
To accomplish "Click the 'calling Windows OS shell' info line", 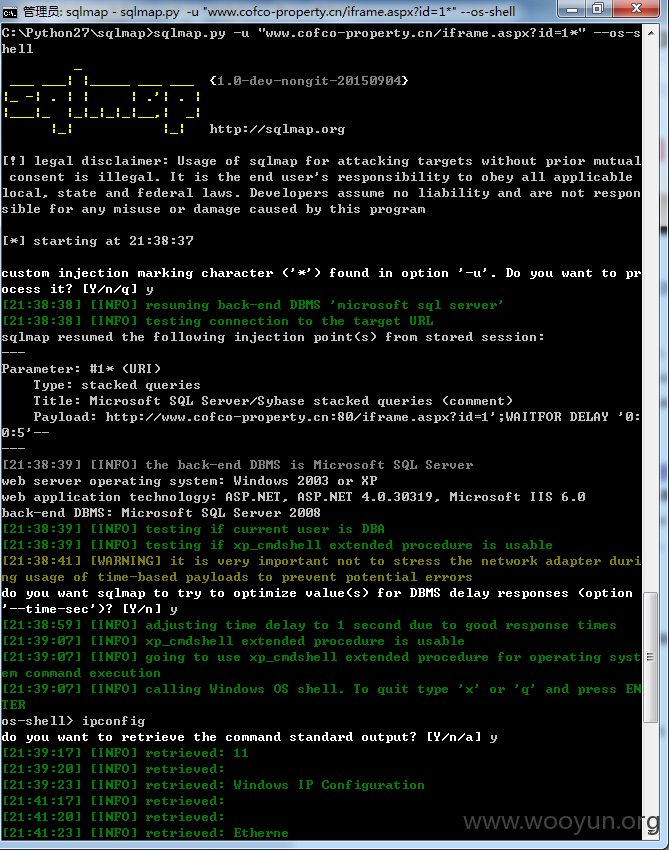I will tap(321, 697).
